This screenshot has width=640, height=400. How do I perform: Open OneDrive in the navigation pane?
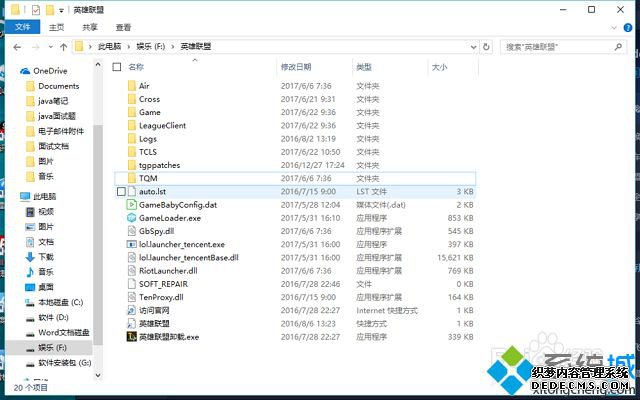(x=49, y=71)
